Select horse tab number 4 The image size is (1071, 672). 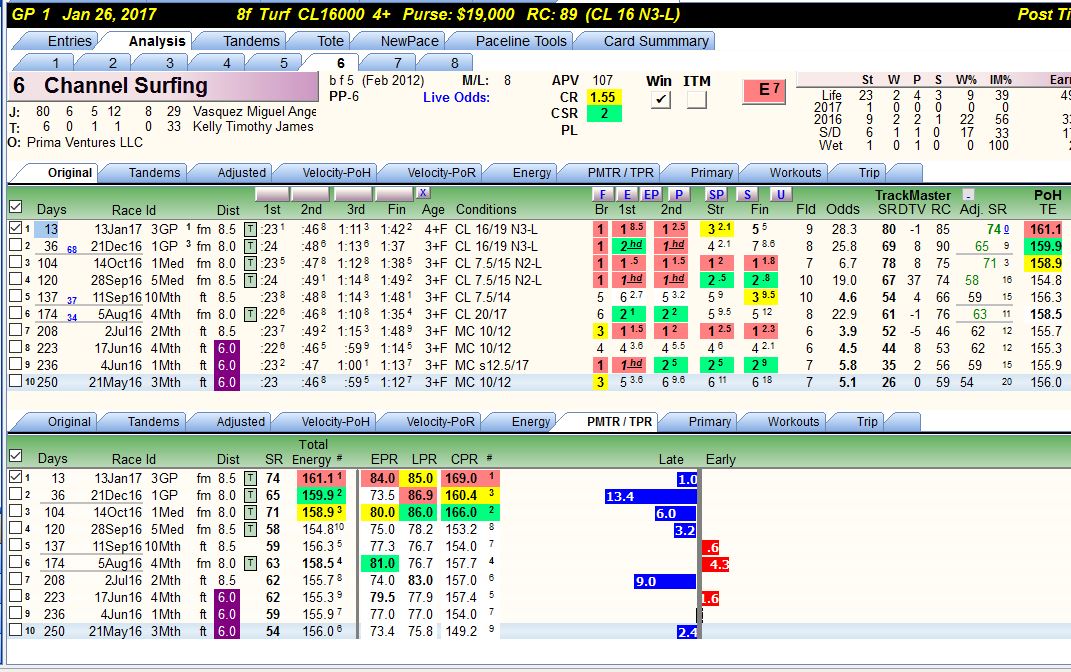[226, 63]
